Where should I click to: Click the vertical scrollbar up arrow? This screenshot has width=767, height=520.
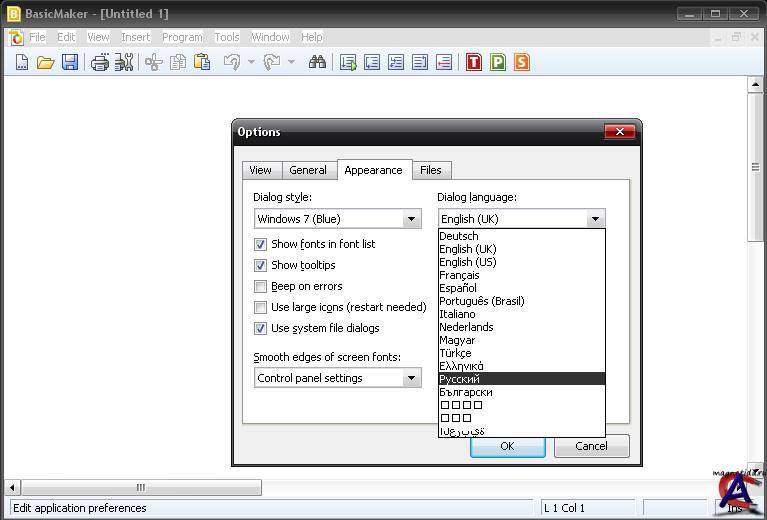(756, 85)
